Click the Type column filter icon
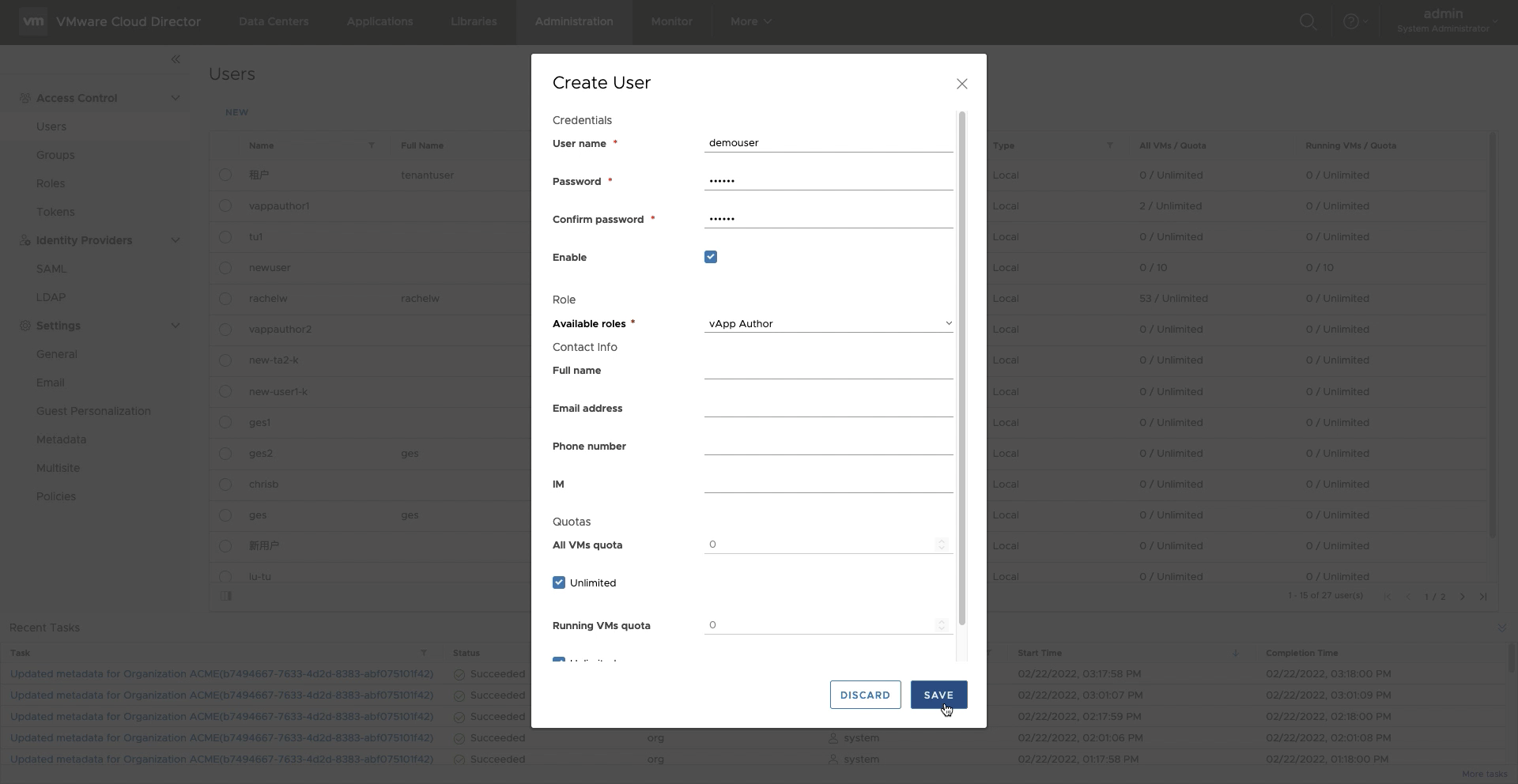This screenshot has width=1518, height=784. pyautogui.click(x=1109, y=145)
